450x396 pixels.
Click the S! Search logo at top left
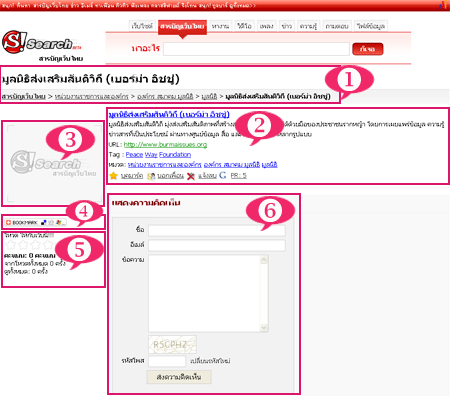[x=42, y=42]
